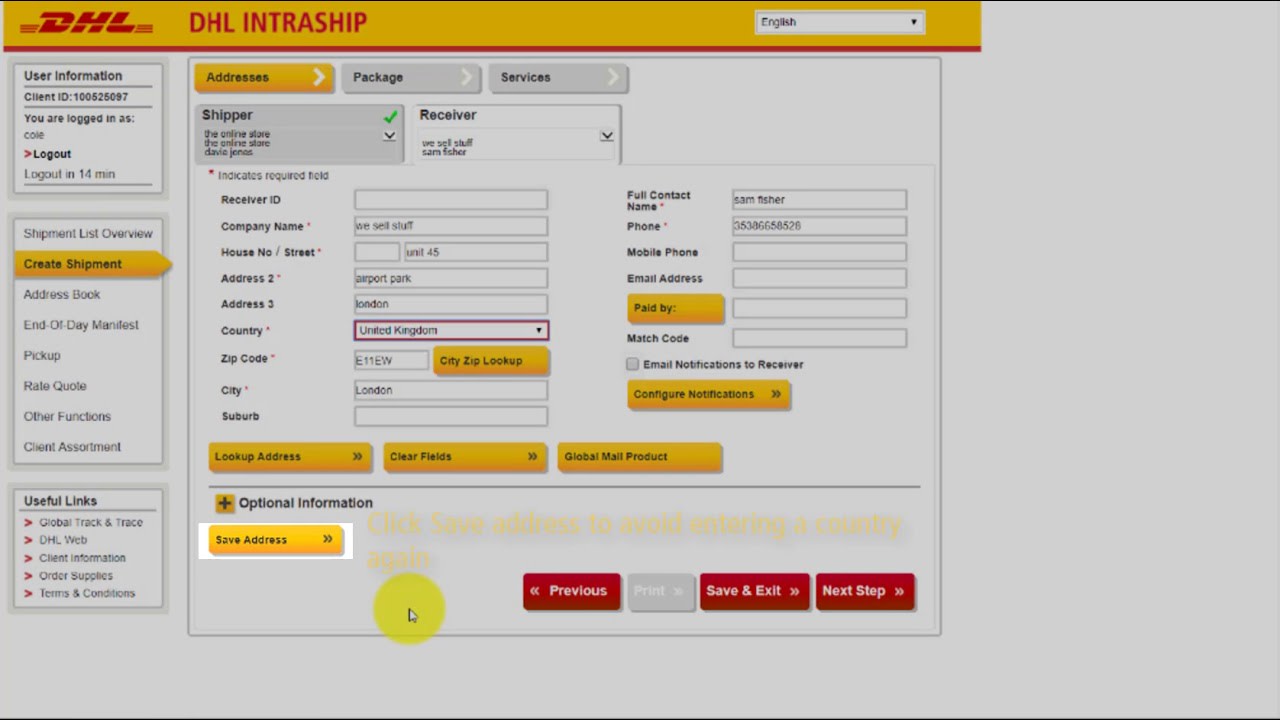Viewport: 1280px width, 720px height.
Task: Click the plus icon beside Optional Information
Action: tap(224, 503)
